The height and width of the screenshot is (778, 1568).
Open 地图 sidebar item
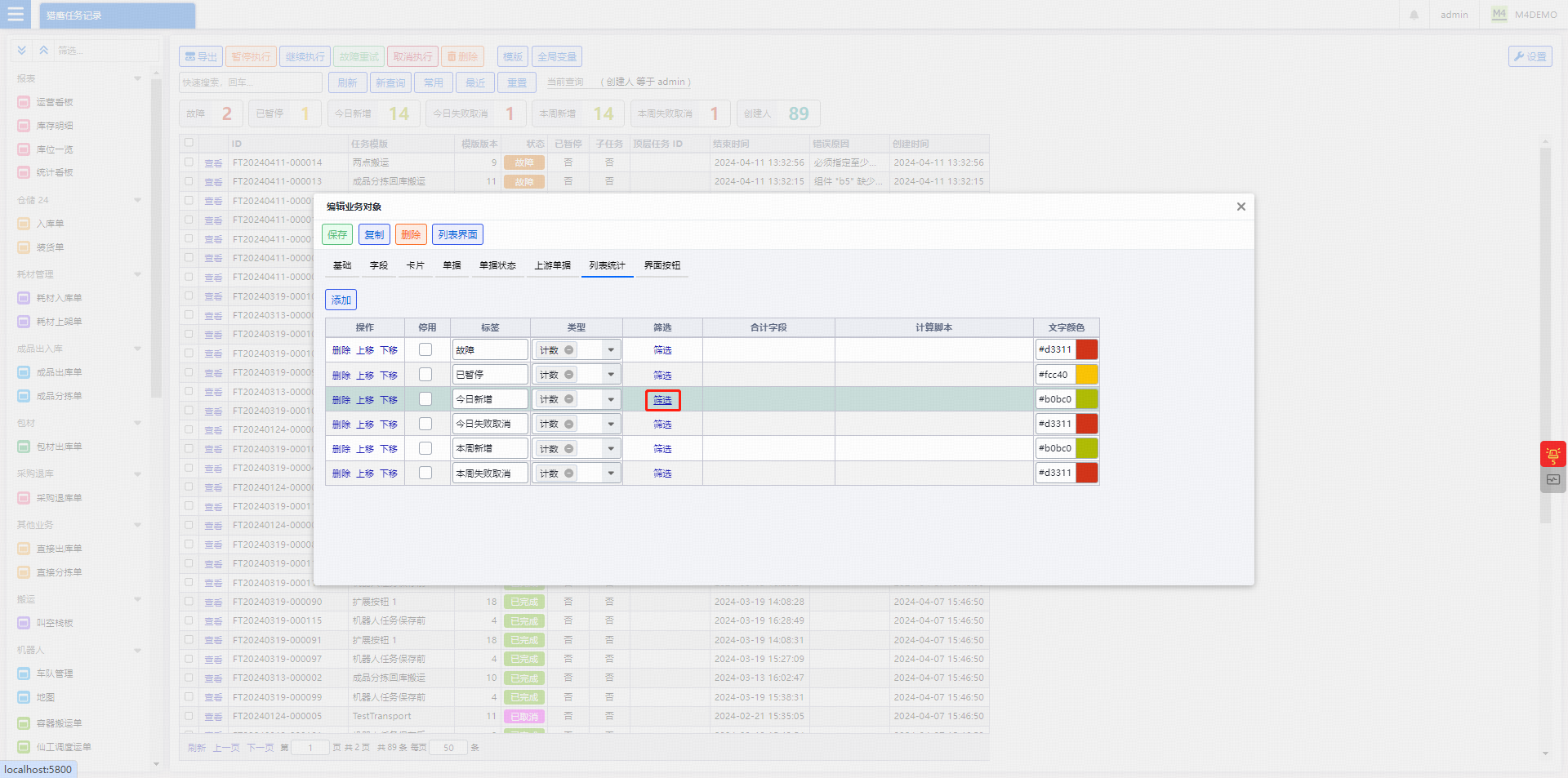pyautogui.click(x=46, y=697)
